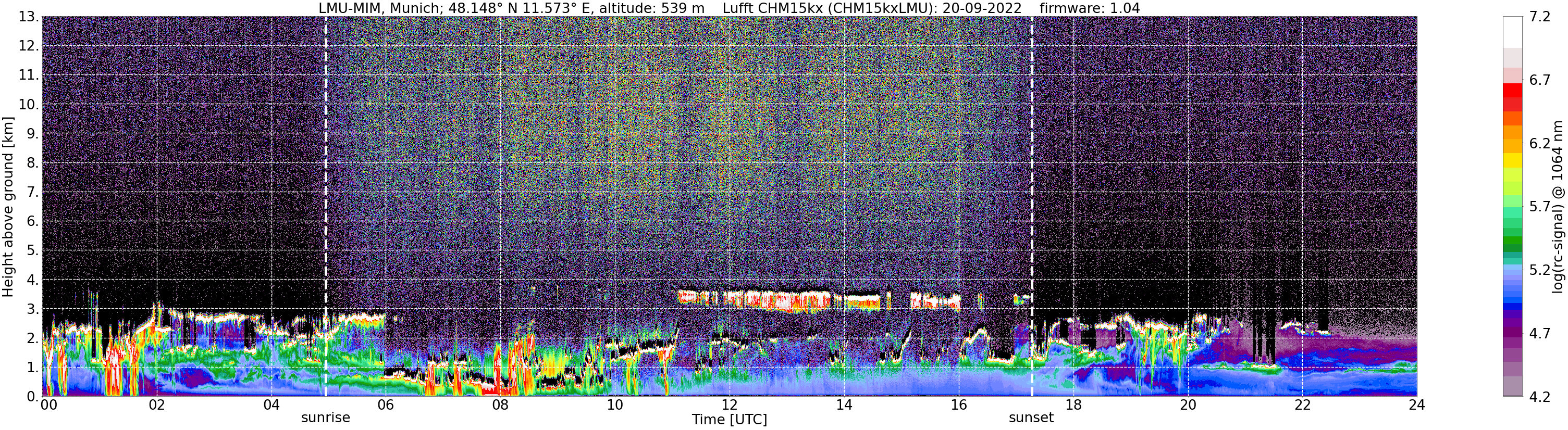Screen dimensions: 1568x430
Task: Click the 7. height tick label
Action: pyautogui.click(x=33, y=192)
